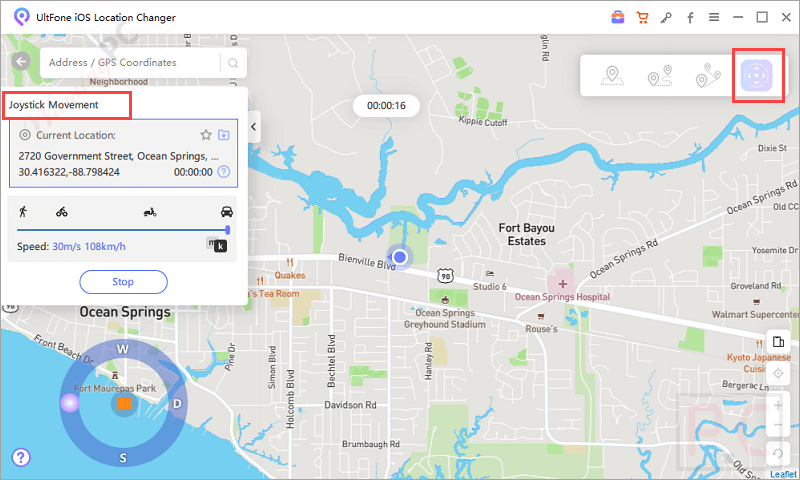The image size is (800, 480).
Task: Add current location to favorites star
Action: pos(206,135)
